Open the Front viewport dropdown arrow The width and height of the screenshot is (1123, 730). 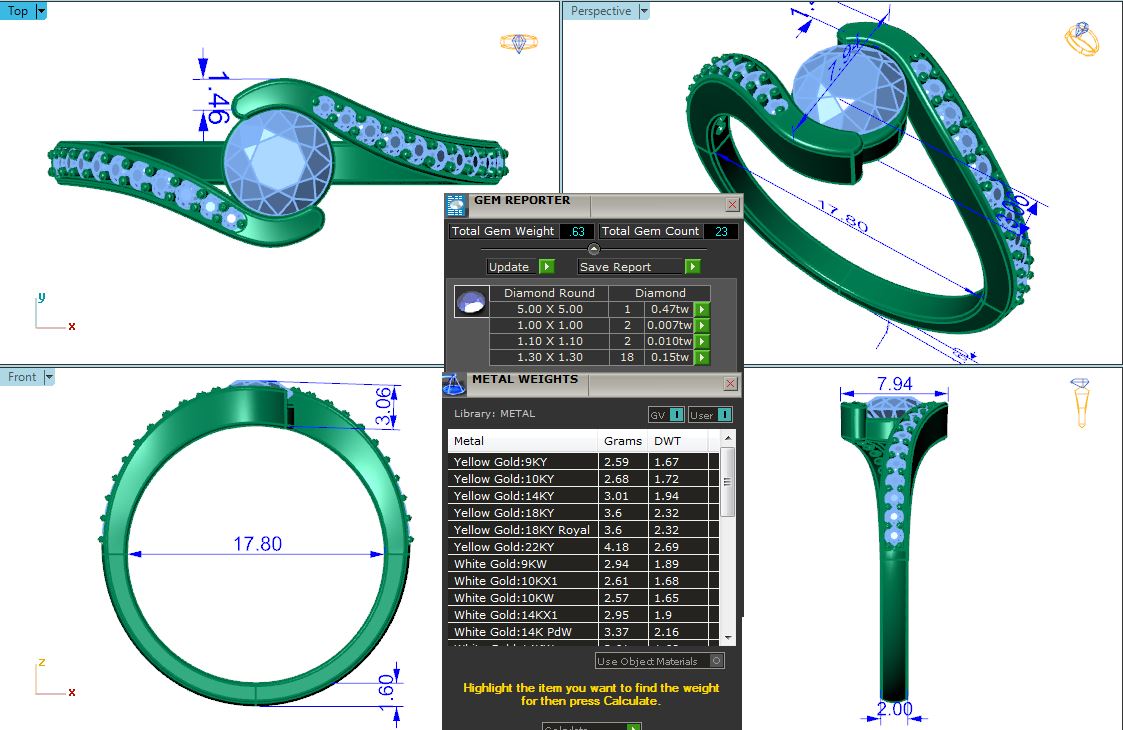[48, 377]
